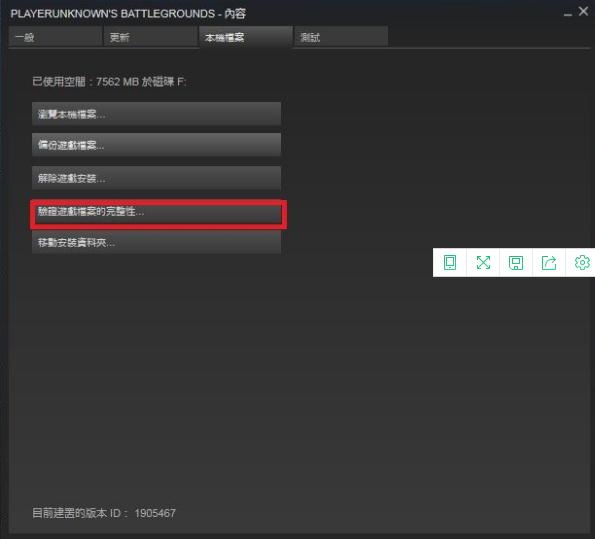The height and width of the screenshot is (539, 595).
Task: Minimize the PUBG properties window
Action: point(568,14)
